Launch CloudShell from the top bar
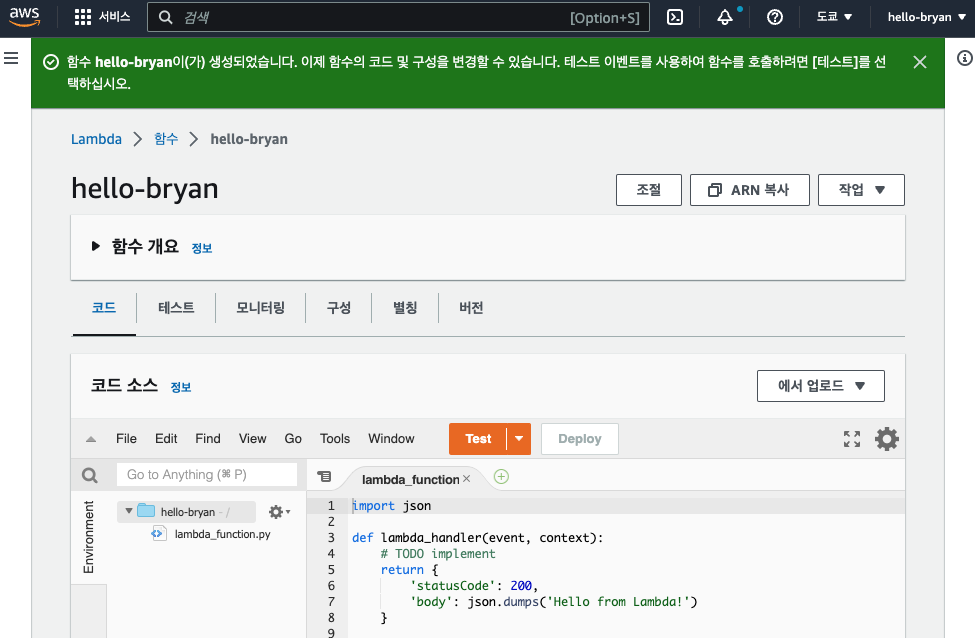This screenshot has height=638, width=975. click(x=675, y=17)
